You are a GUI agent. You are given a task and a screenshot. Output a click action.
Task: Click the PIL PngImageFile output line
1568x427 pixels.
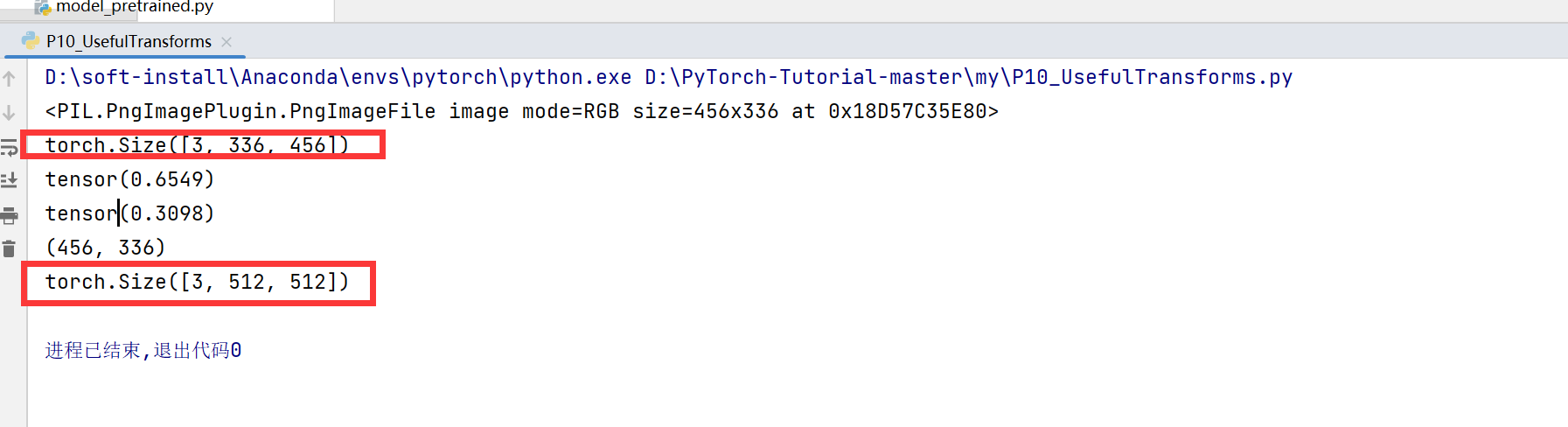521,111
